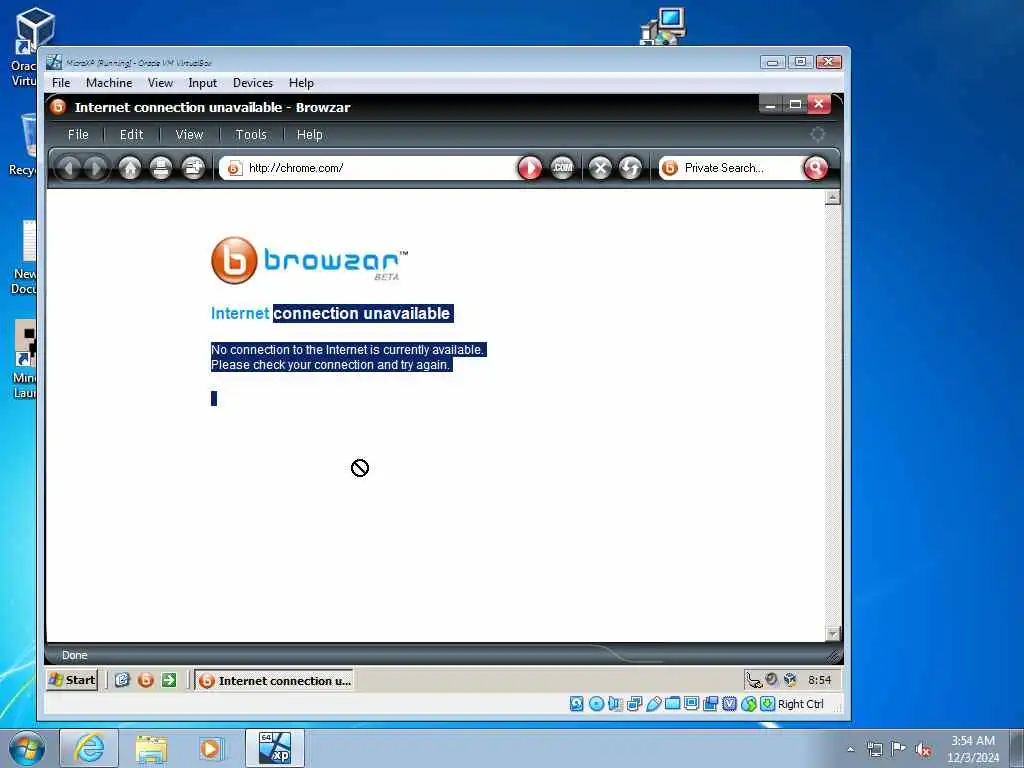
Task: Click the XP Start button
Action: [x=72, y=680]
